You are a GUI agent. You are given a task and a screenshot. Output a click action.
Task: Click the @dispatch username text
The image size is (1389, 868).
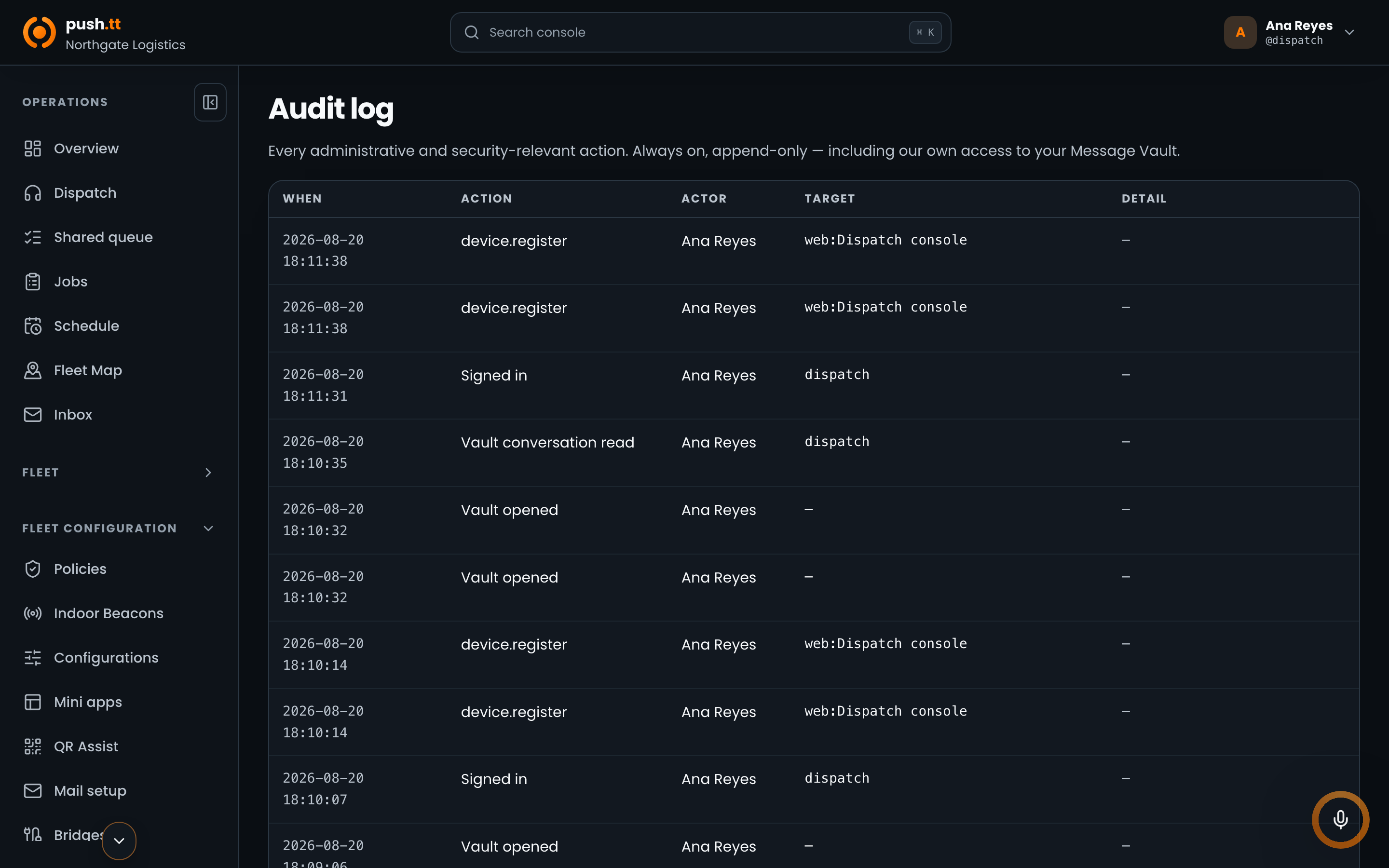pyautogui.click(x=1294, y=41)
